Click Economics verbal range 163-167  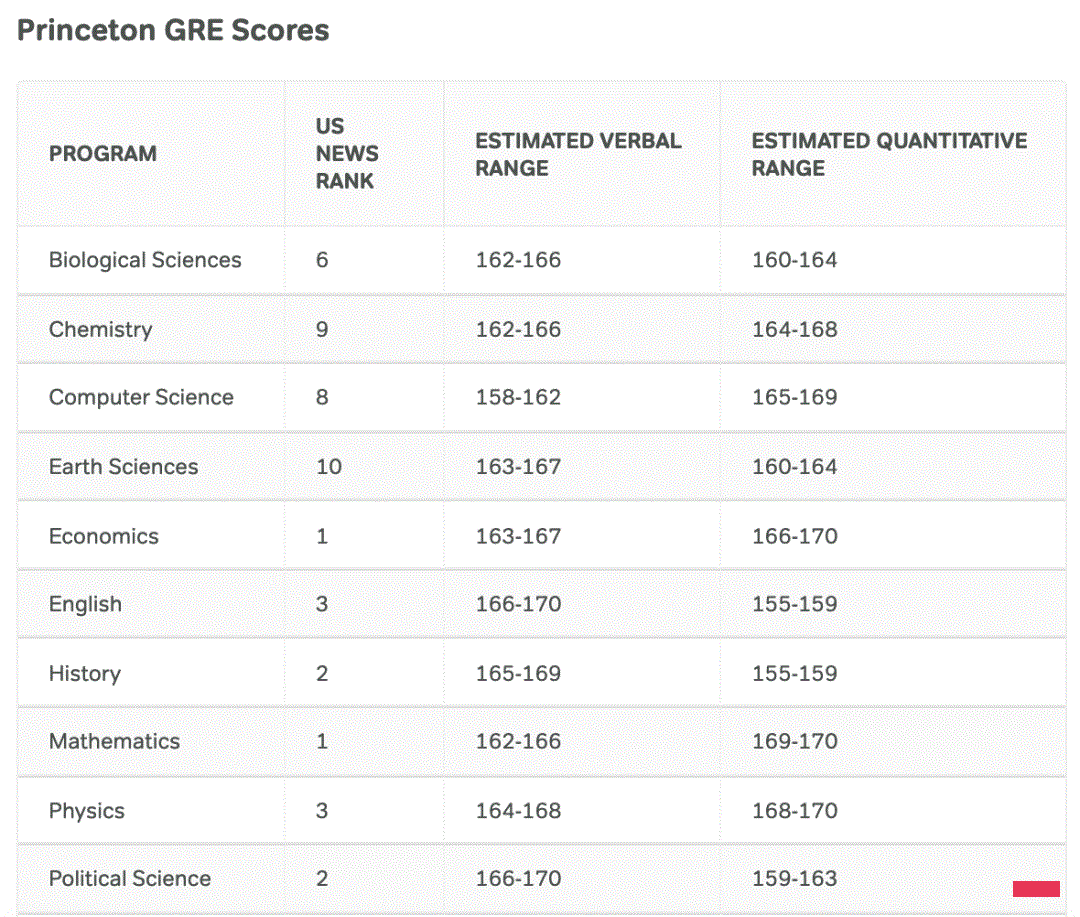pyautogui.click(x=518, y=536)
